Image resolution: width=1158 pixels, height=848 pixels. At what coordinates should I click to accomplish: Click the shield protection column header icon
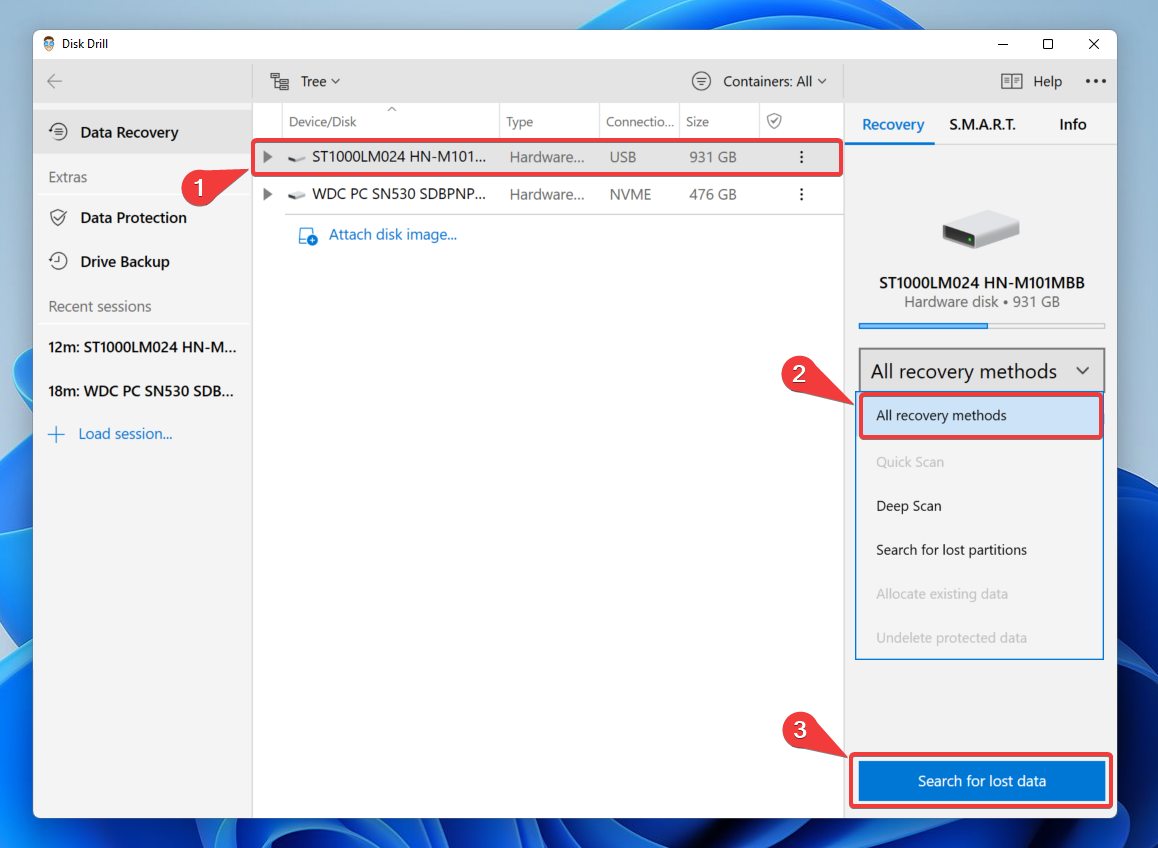coord(773,121)
